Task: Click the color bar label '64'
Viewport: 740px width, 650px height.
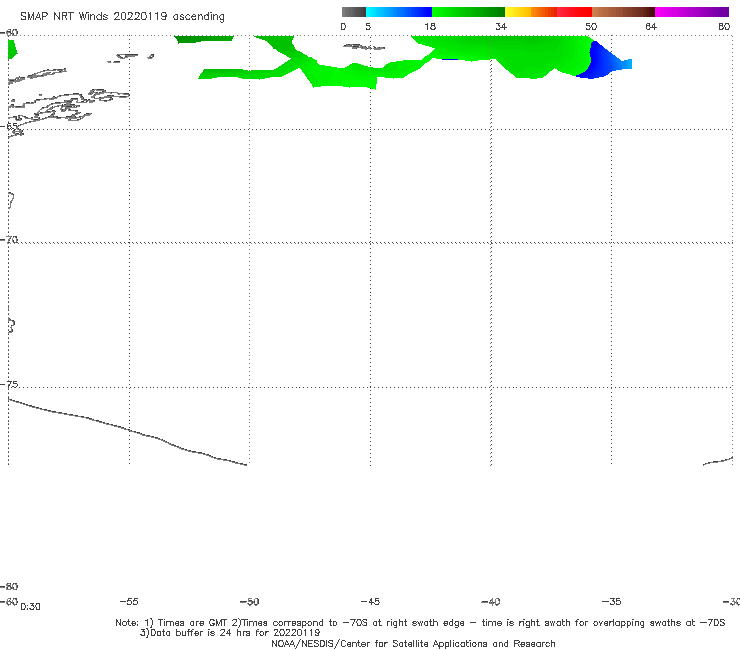Action: click(651, 26)
